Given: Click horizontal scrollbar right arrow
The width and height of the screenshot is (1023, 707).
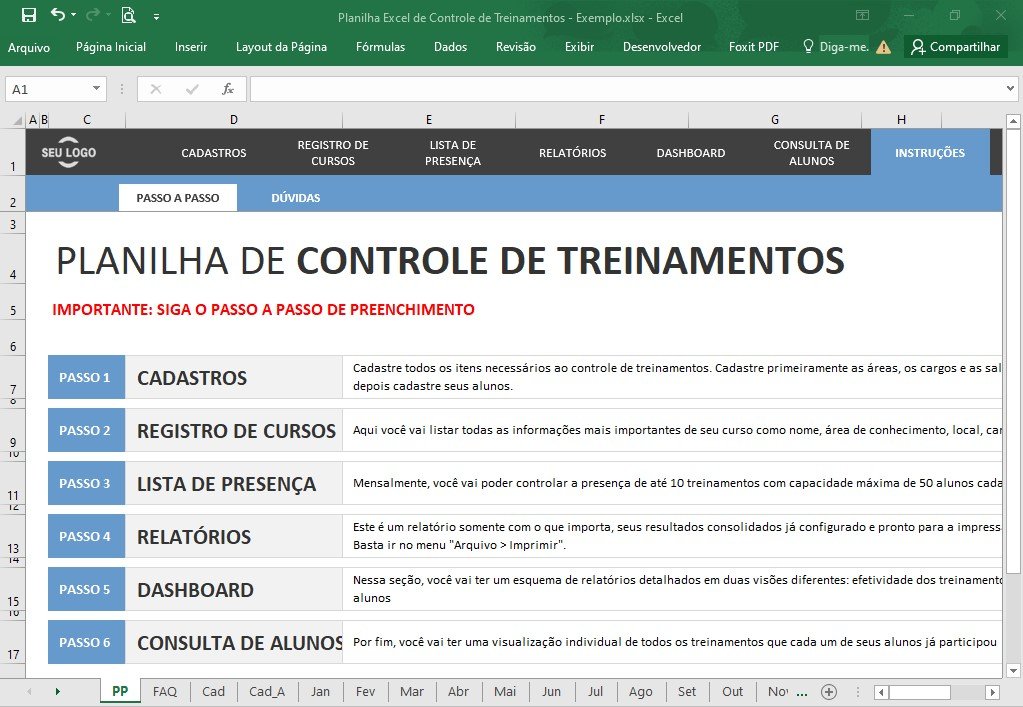Looking at the screenshot, I should pos(992,692).
